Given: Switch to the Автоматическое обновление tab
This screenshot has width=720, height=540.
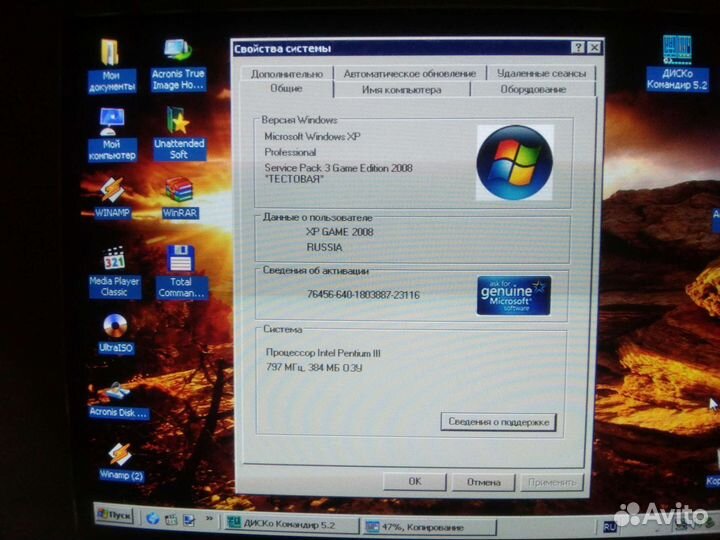Looking at the screenshot, I should pos(409,74).
